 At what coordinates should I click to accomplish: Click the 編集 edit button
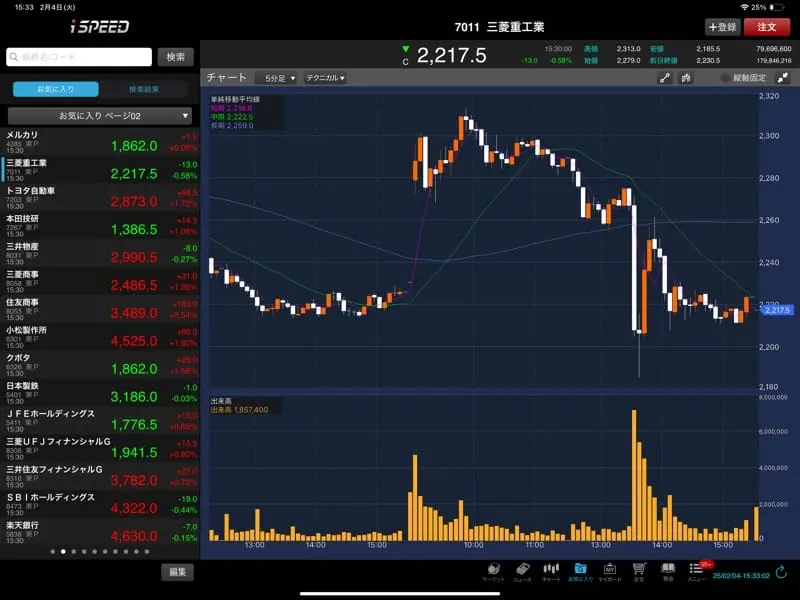[x=177, y=572]
